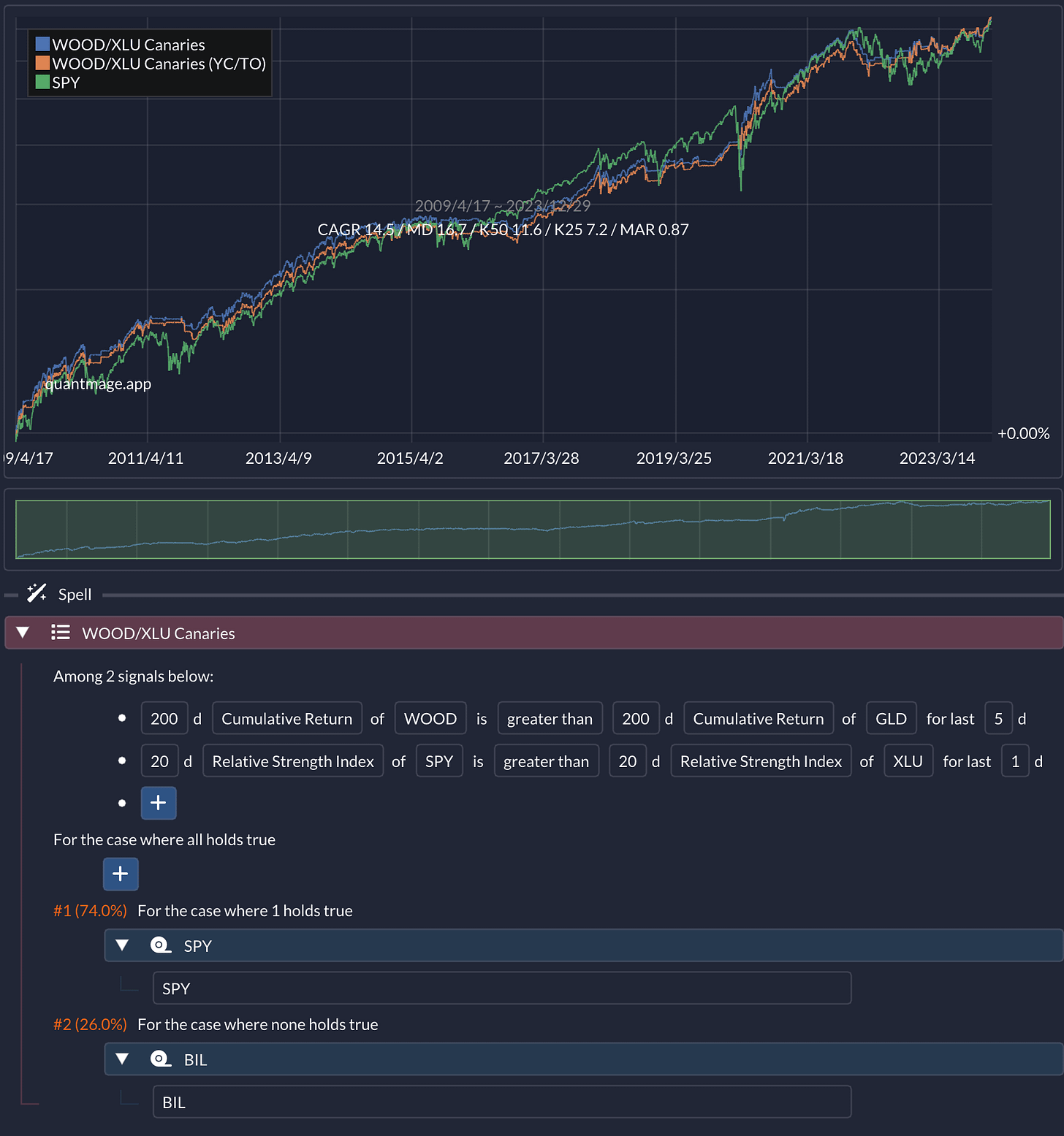
Task: Open Cumulative Return indicator for WOOD
Action: pos(287,719)
